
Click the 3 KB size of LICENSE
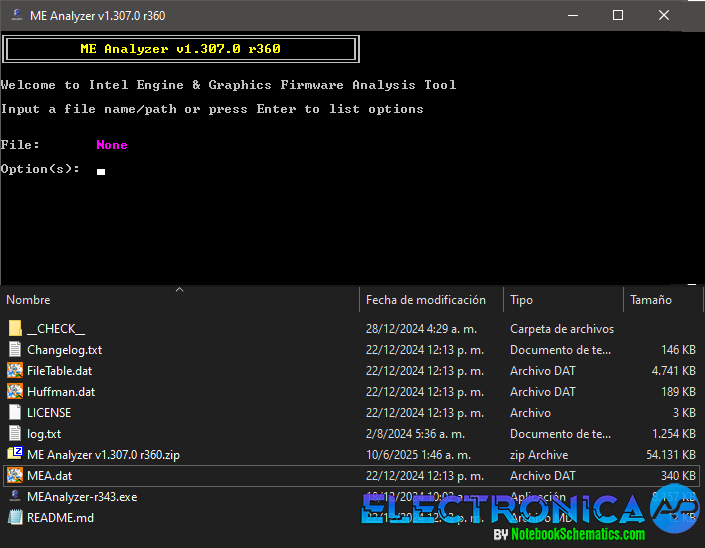[684, 413]
